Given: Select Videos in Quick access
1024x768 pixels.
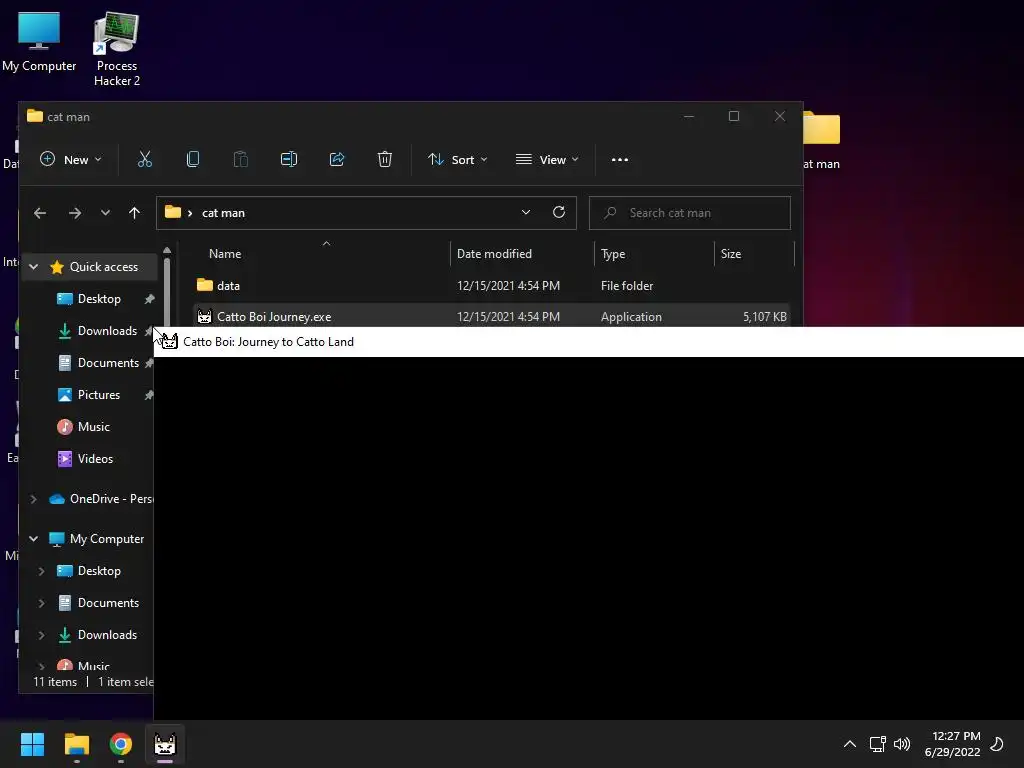Looking at the screenshot, I should click(x=95, y=458).
